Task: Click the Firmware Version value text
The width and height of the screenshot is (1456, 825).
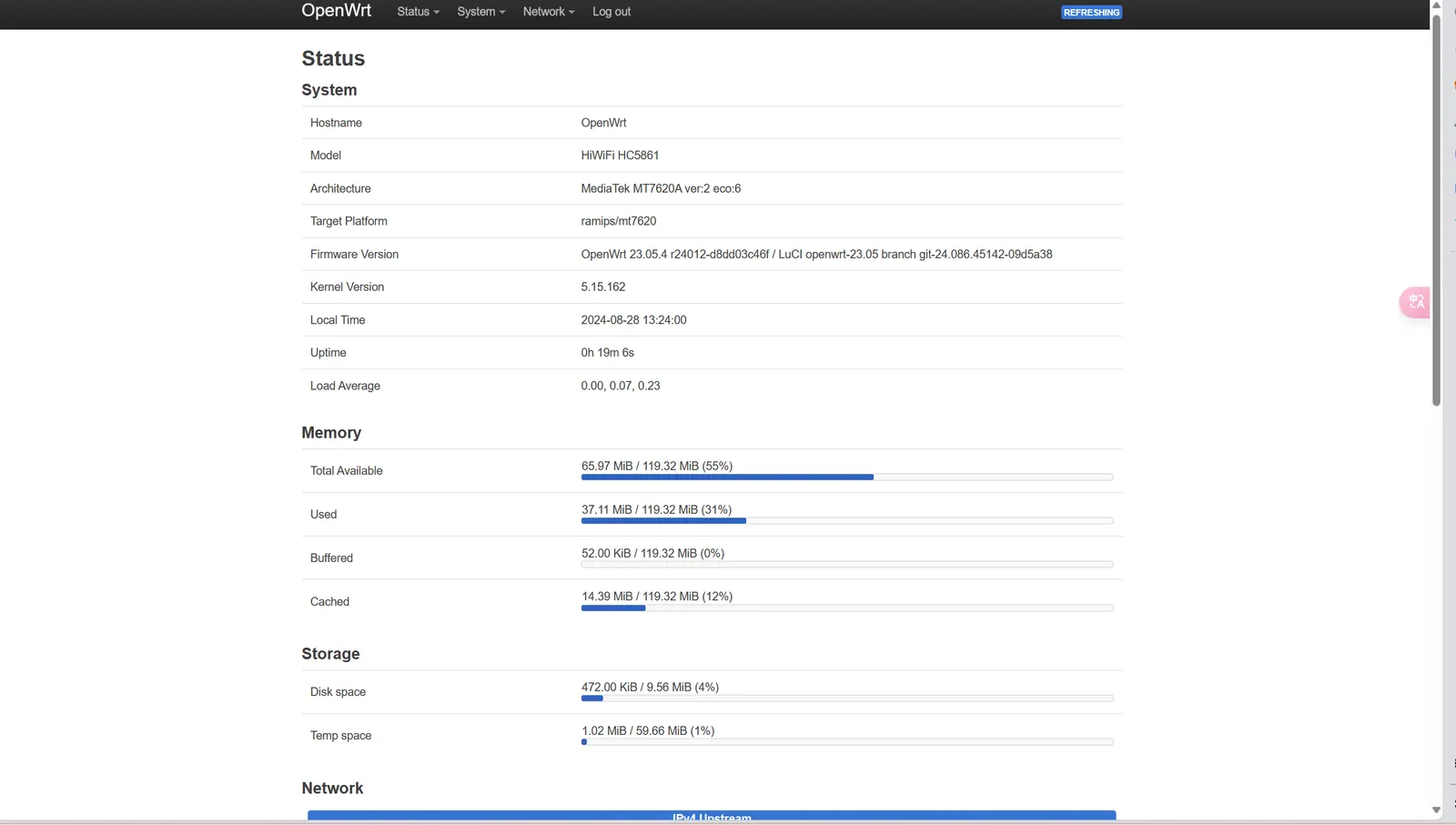Action: pos(815,255)
